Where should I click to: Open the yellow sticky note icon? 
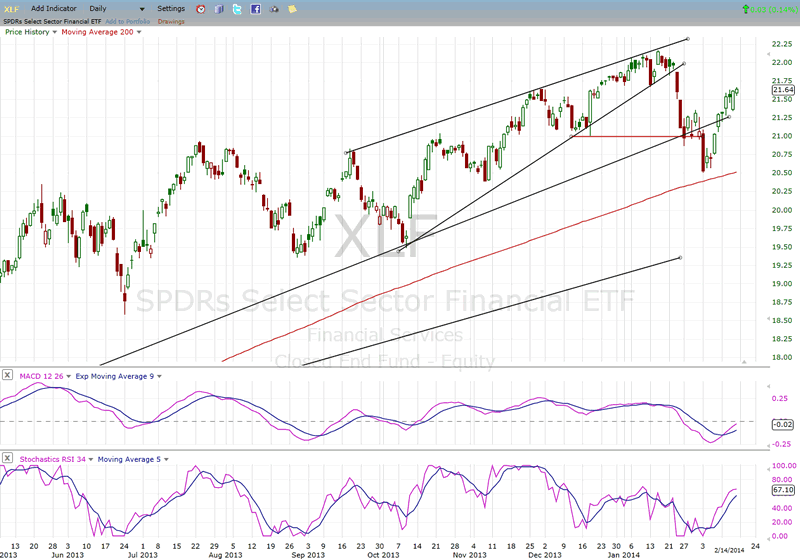[x=291, y=8]
